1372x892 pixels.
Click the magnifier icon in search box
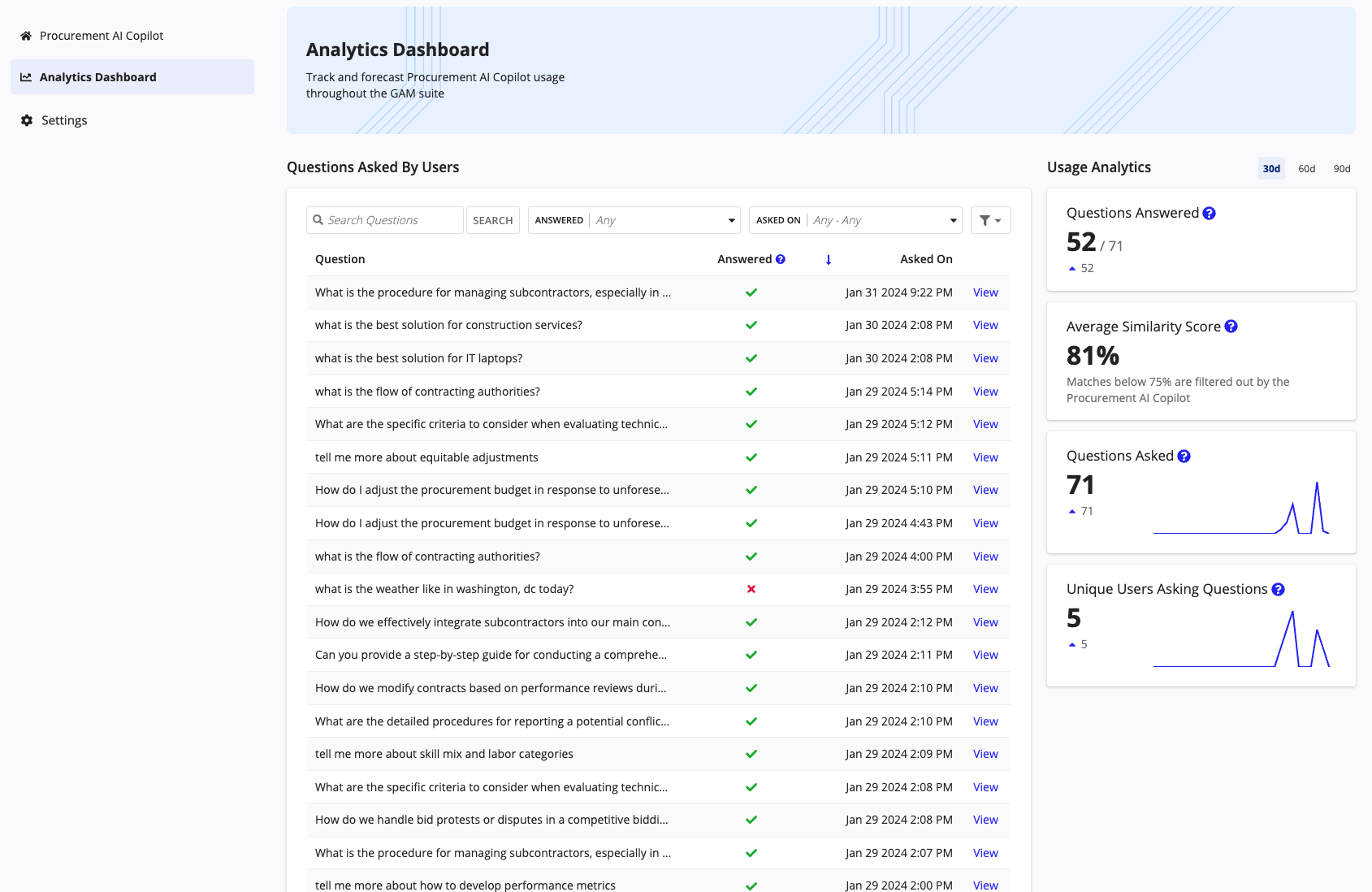(318, 220)
